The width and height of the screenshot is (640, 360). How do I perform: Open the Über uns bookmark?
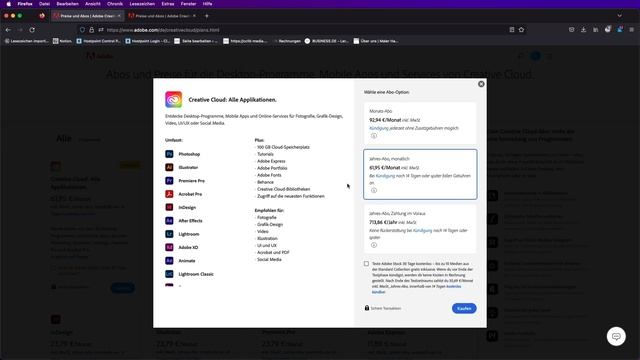coord(376,41)
